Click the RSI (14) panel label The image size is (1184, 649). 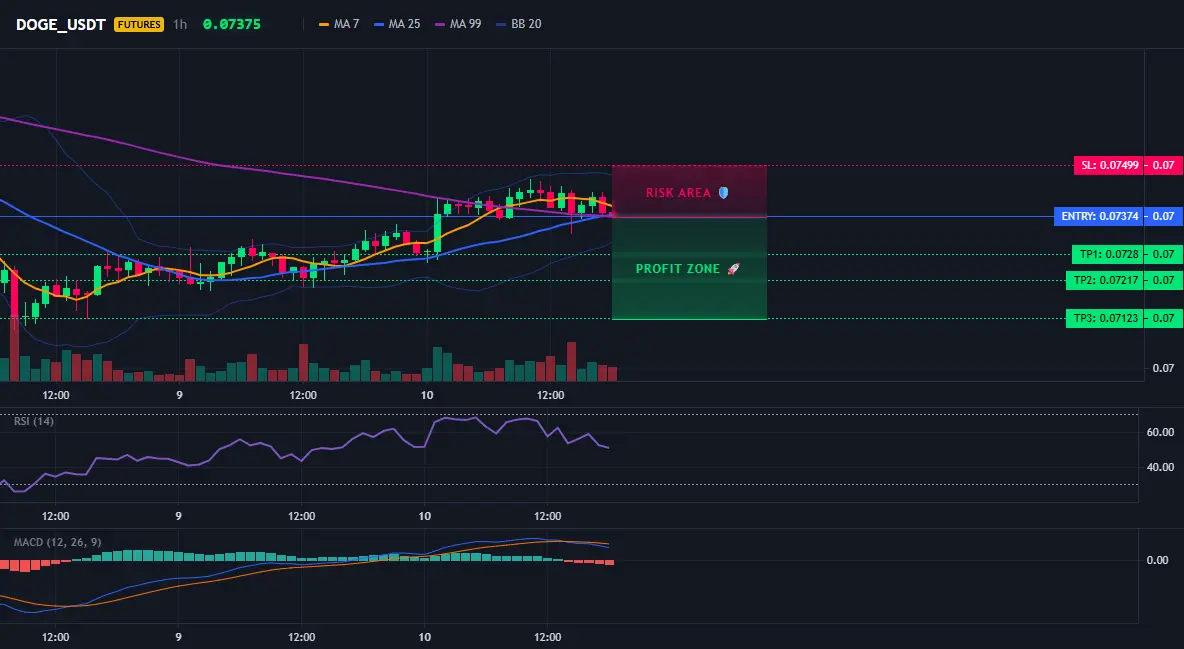tap(34, 421)
